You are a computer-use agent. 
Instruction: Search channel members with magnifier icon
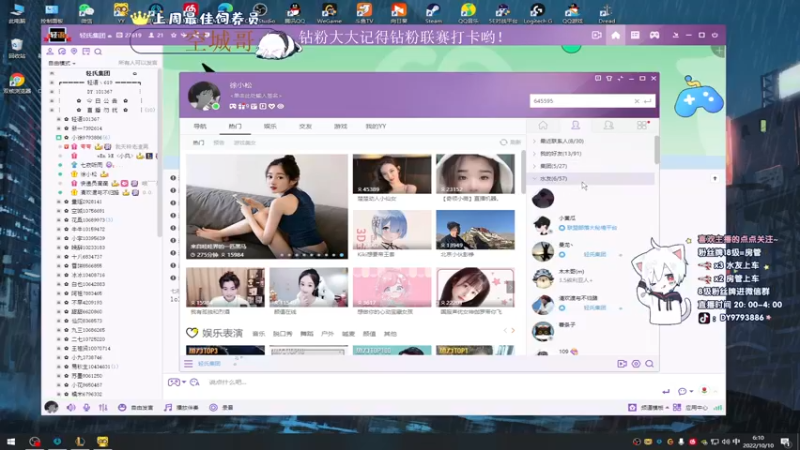(98, 52)
